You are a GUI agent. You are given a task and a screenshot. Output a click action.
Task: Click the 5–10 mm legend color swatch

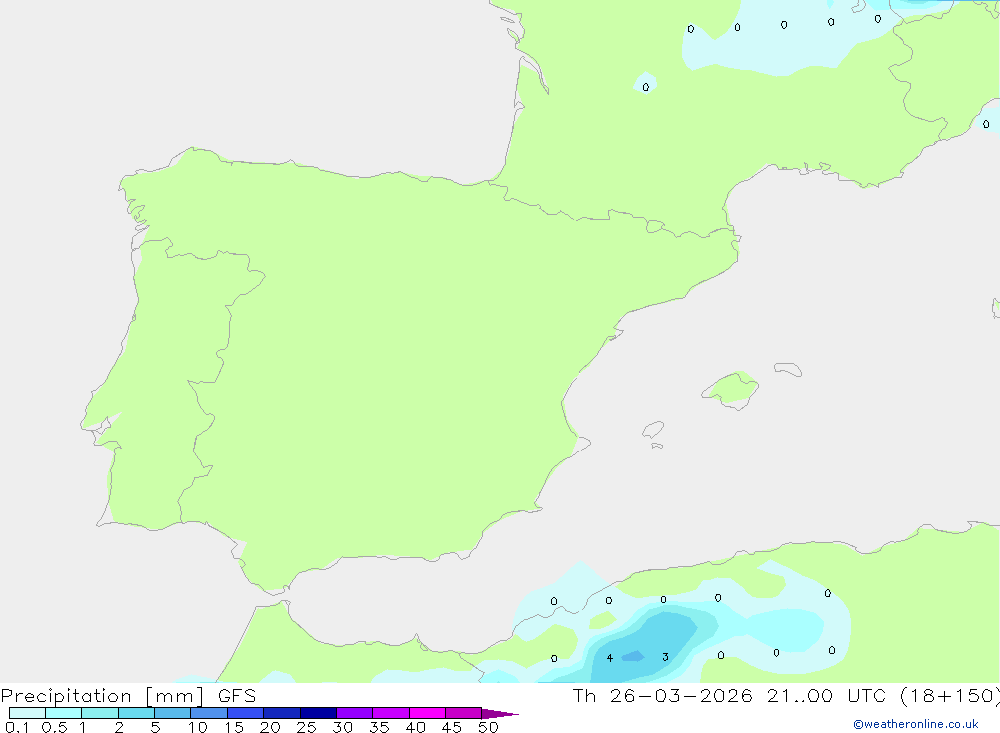(x=173, y=713)
